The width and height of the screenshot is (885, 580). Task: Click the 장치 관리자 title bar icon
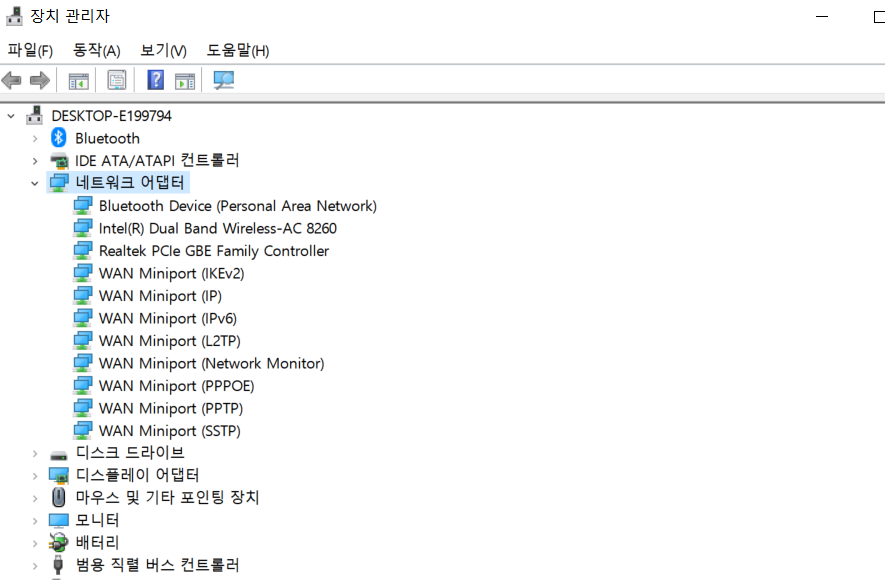14,16
